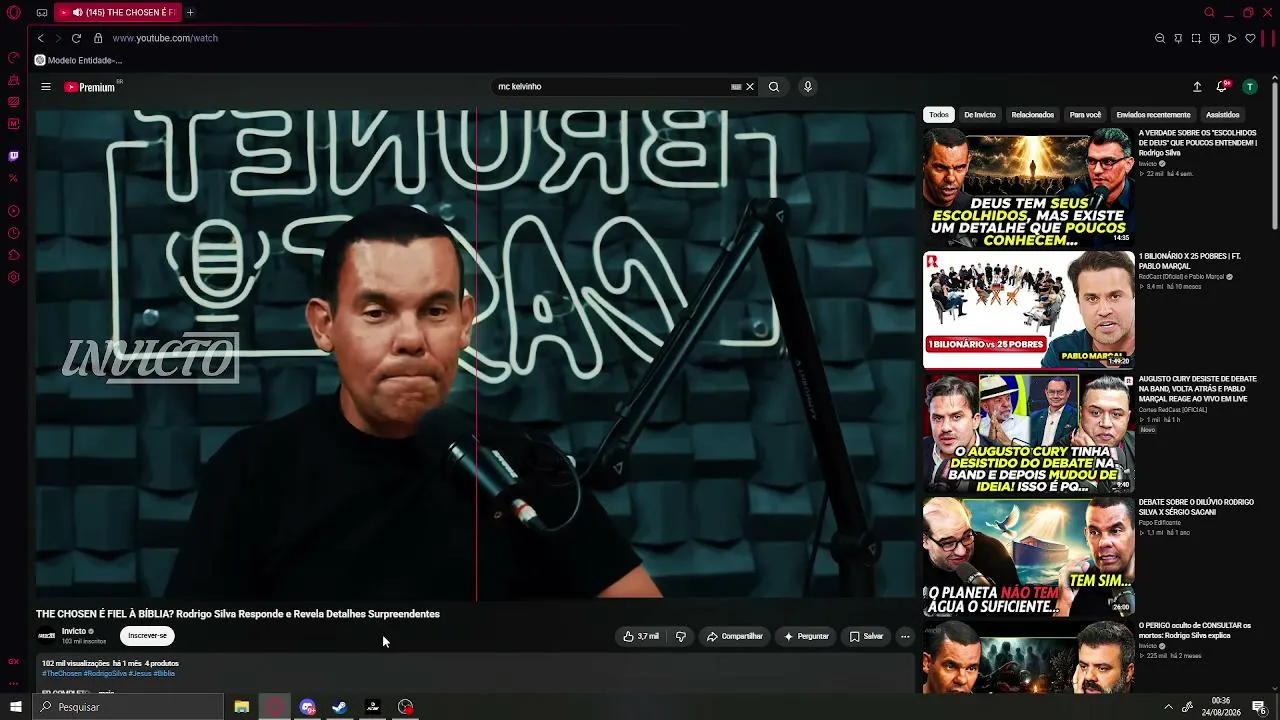The width and height of the screenshot is (1280, 720).
Task: Ask about the video with Perguntar
Action: tap(807, 636)
